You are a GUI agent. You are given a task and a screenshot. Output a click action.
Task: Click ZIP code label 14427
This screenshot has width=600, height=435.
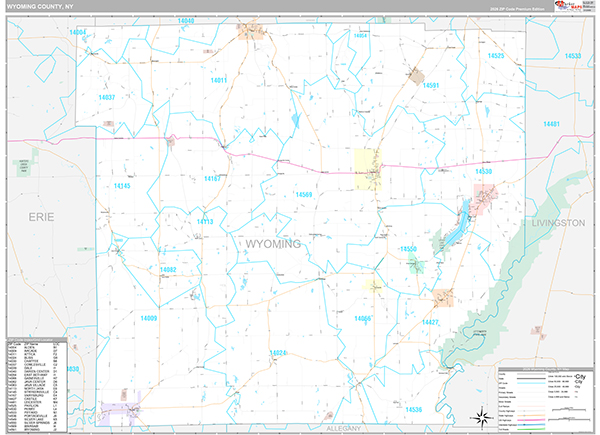pyautogui.click(x=430, y=323)
